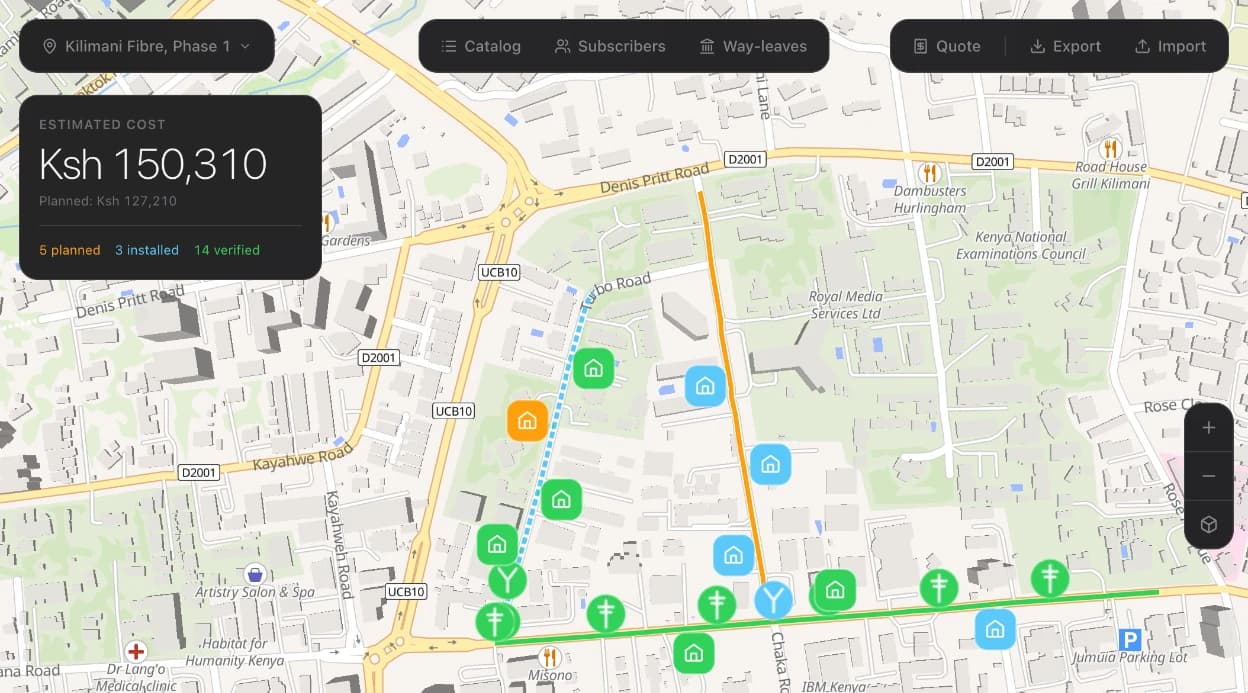Select the green home marker beside Turbo Road

click(593, 368)
